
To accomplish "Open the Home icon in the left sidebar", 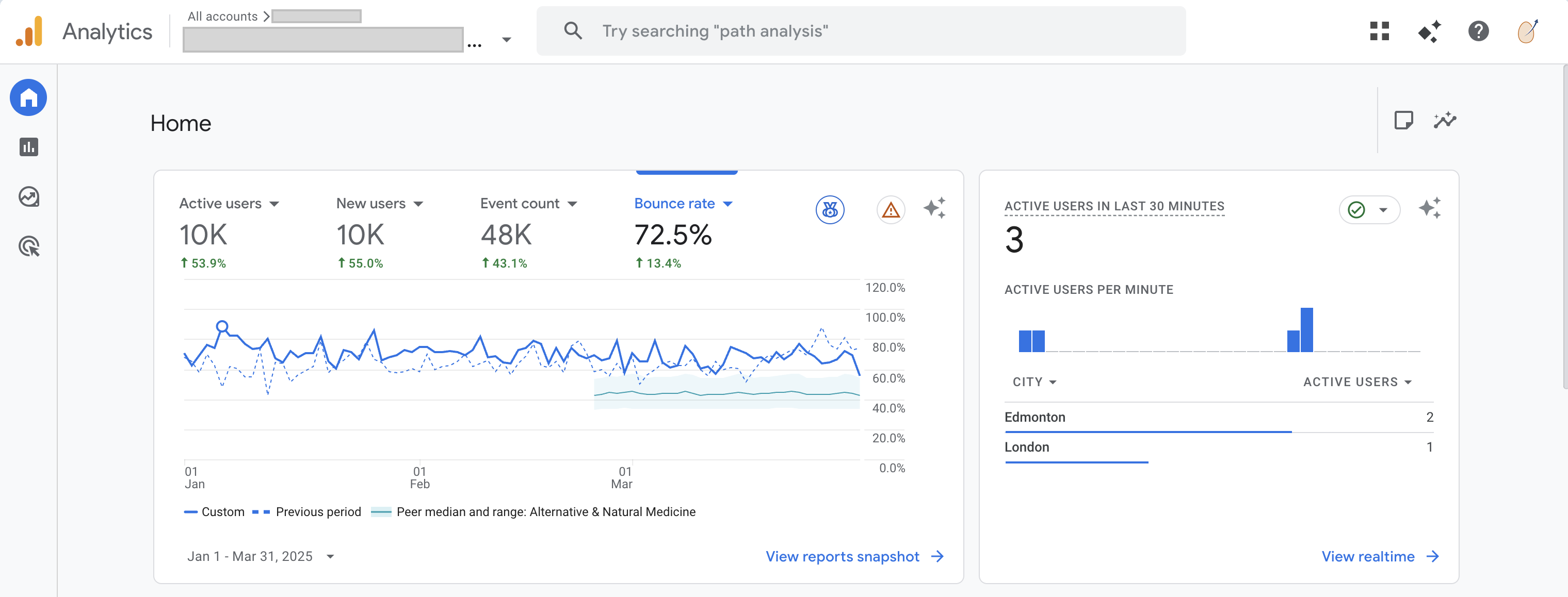I will tap(28, 97).
